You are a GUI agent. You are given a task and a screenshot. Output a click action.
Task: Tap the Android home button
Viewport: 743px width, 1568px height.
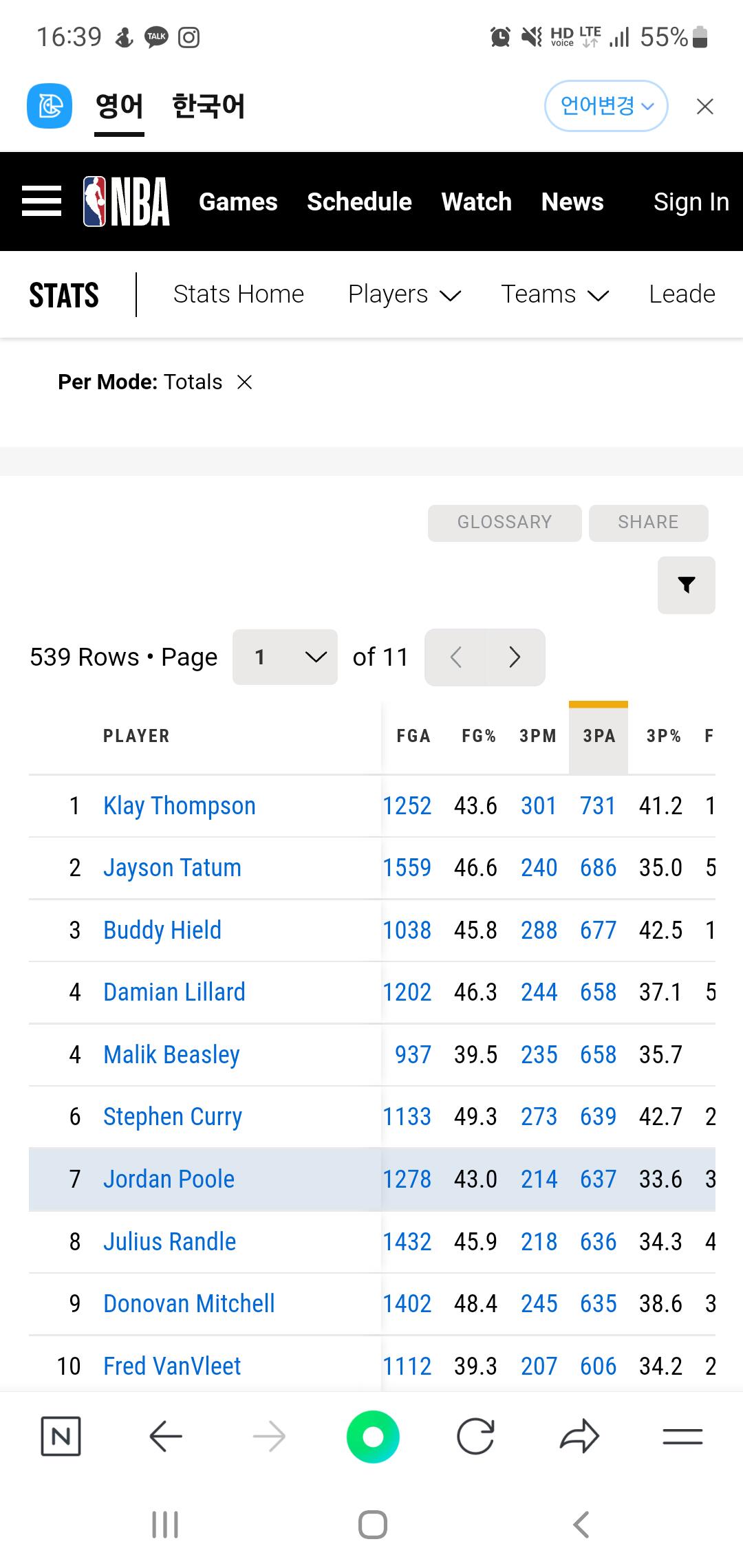373,1525
